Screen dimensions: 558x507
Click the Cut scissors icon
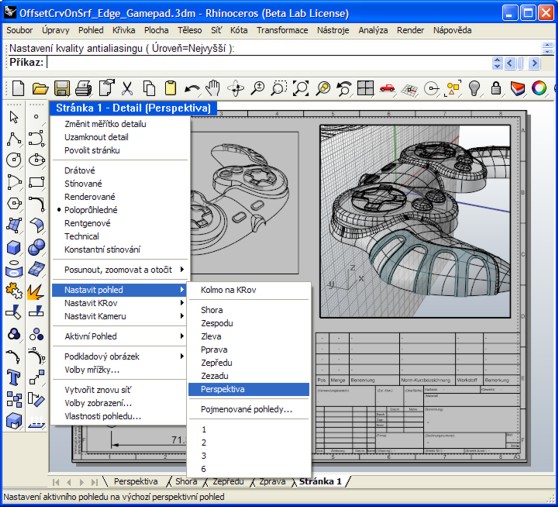point(127,88)
